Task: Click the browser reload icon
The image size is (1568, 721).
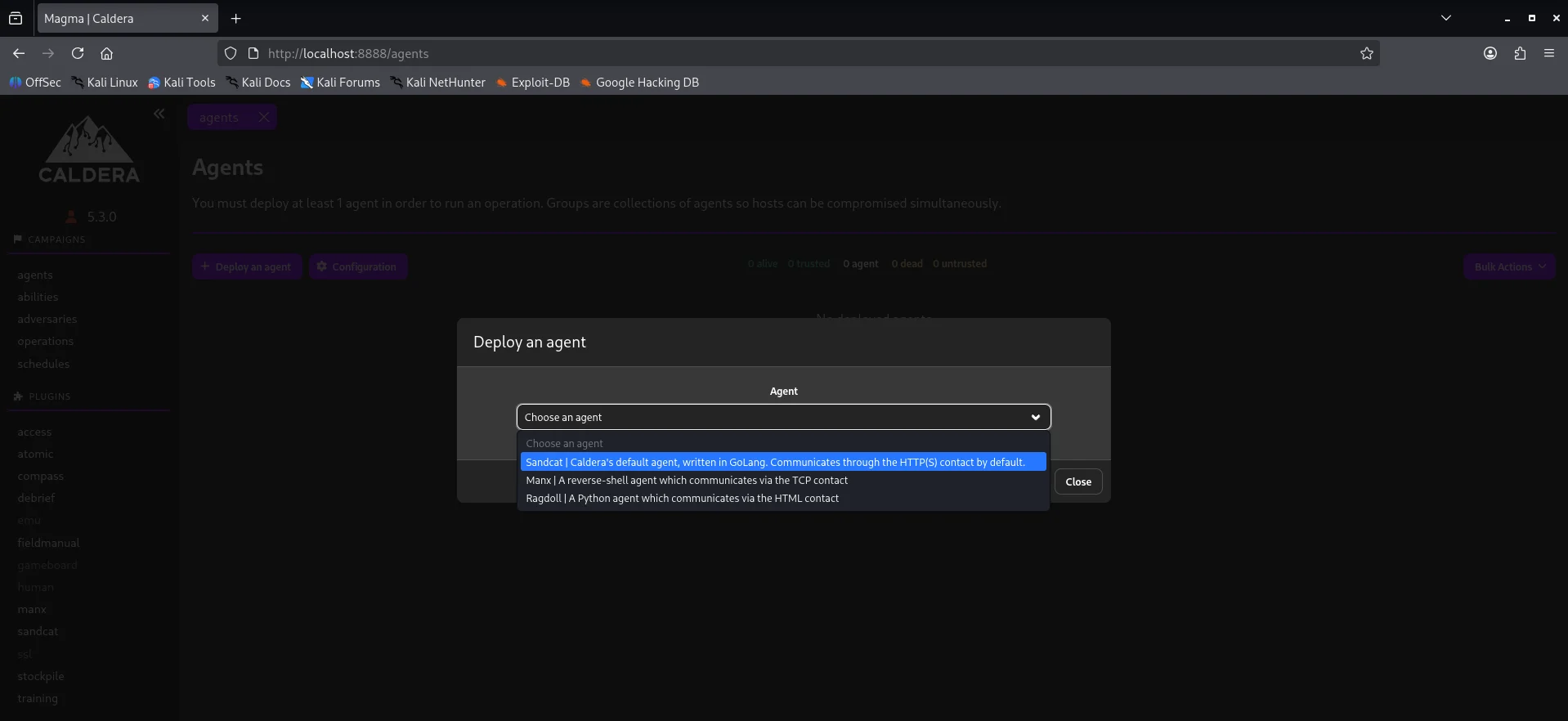Action: [x=78, y=53]
